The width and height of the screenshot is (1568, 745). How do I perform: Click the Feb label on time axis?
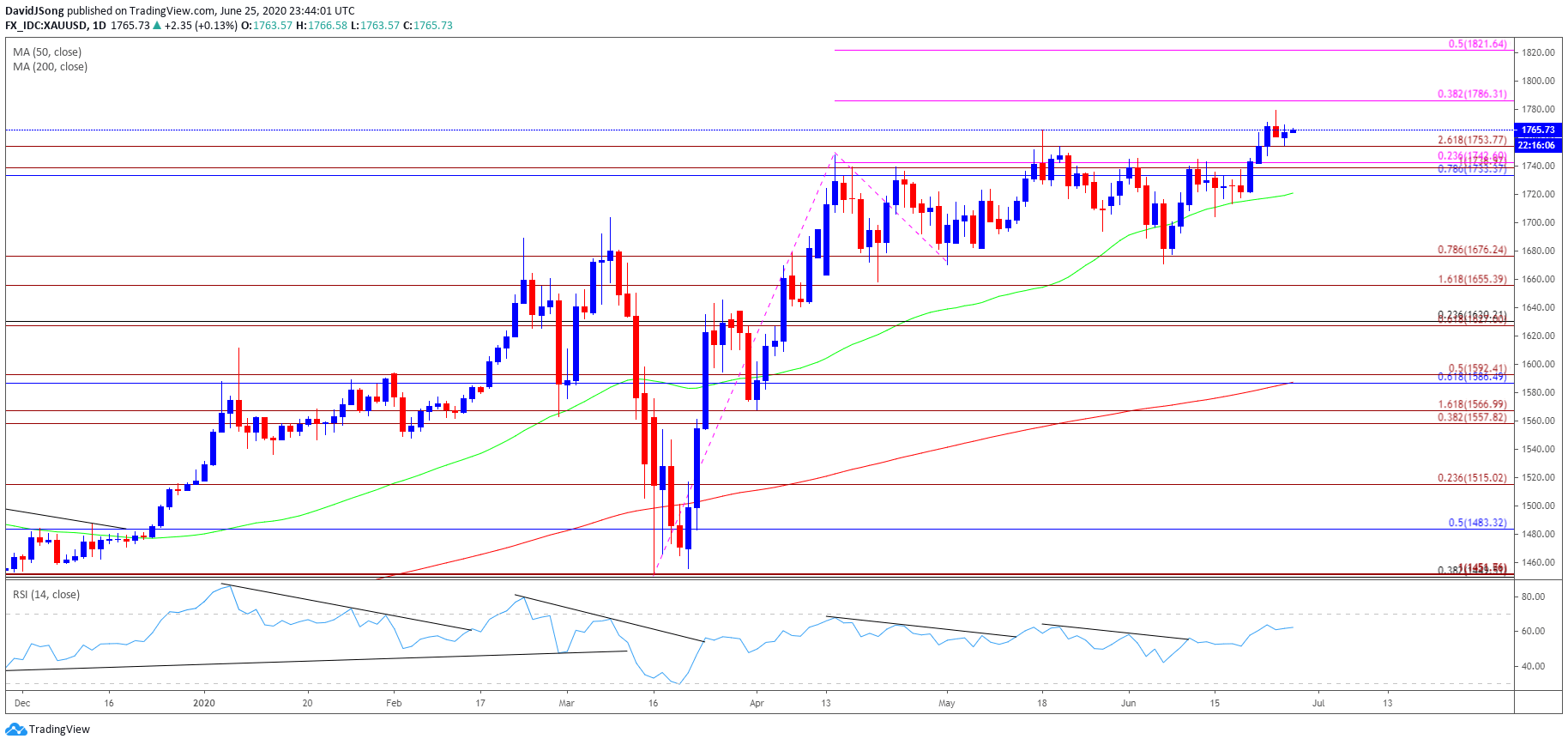394,704
